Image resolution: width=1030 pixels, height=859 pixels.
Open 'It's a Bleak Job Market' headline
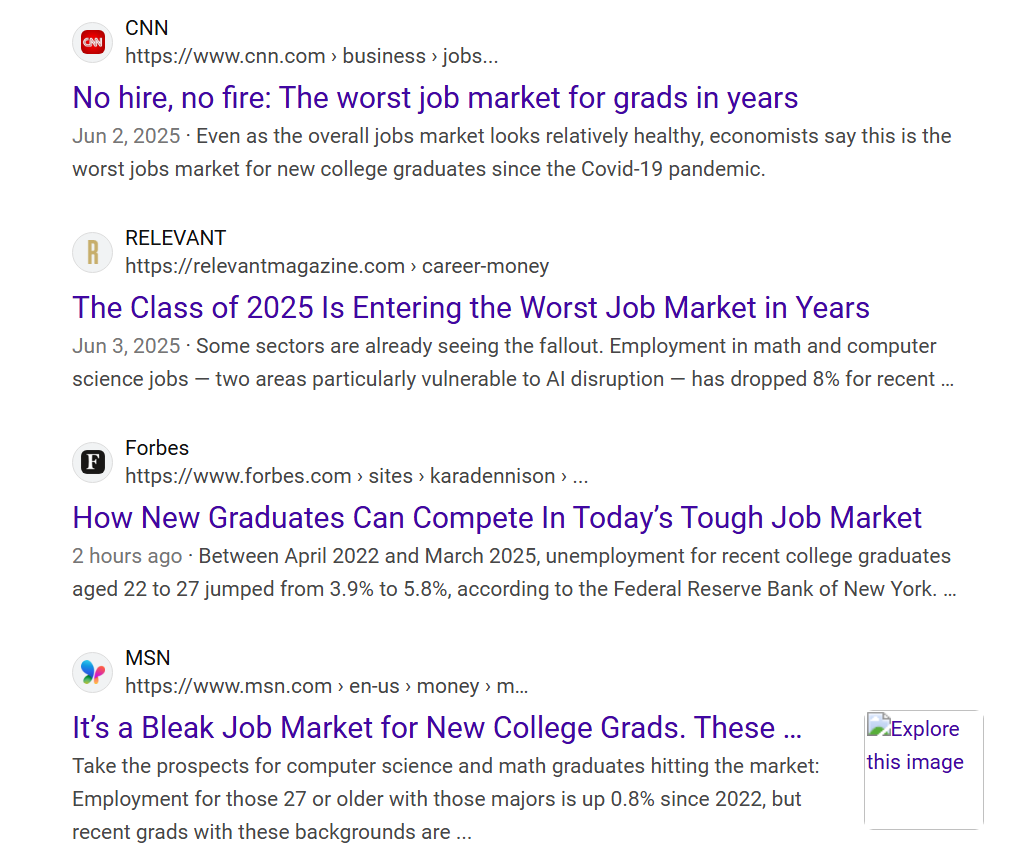(x=437, y=728)
